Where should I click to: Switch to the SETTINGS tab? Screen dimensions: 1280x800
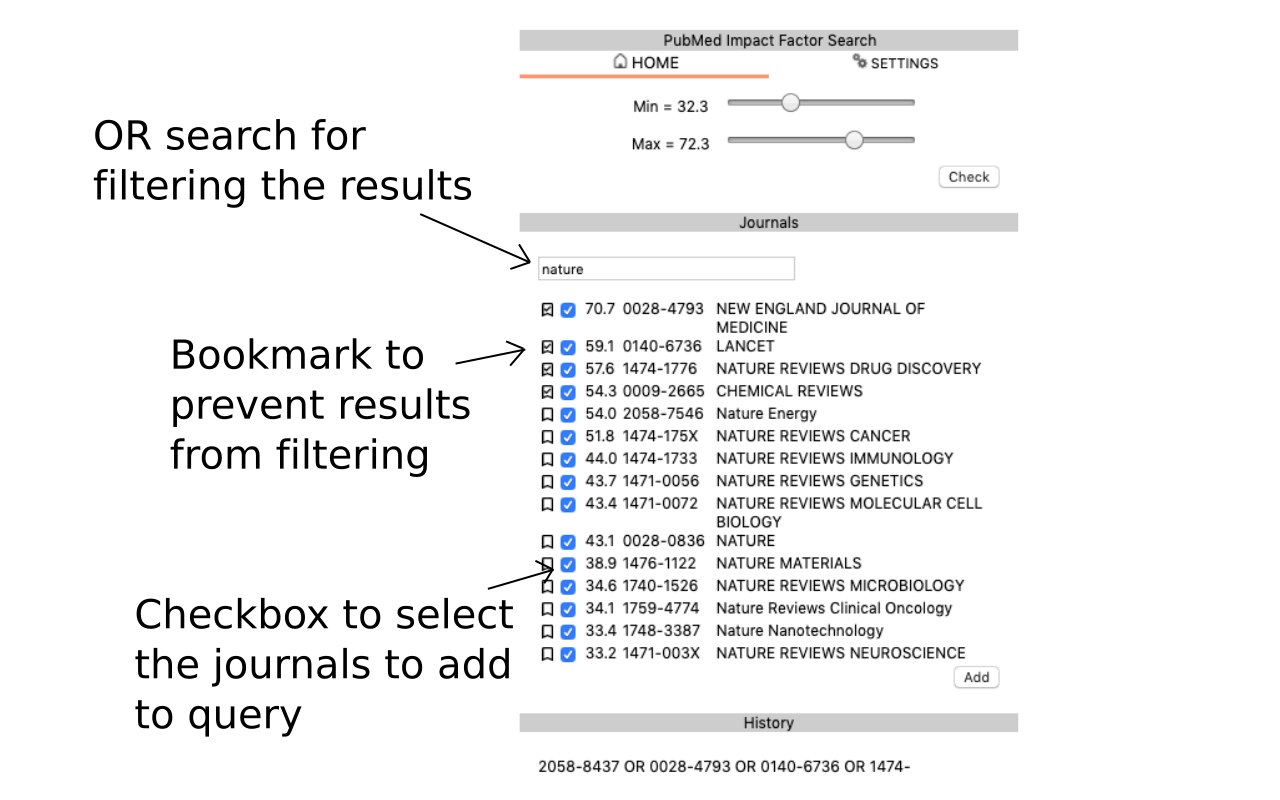point(894,63)
